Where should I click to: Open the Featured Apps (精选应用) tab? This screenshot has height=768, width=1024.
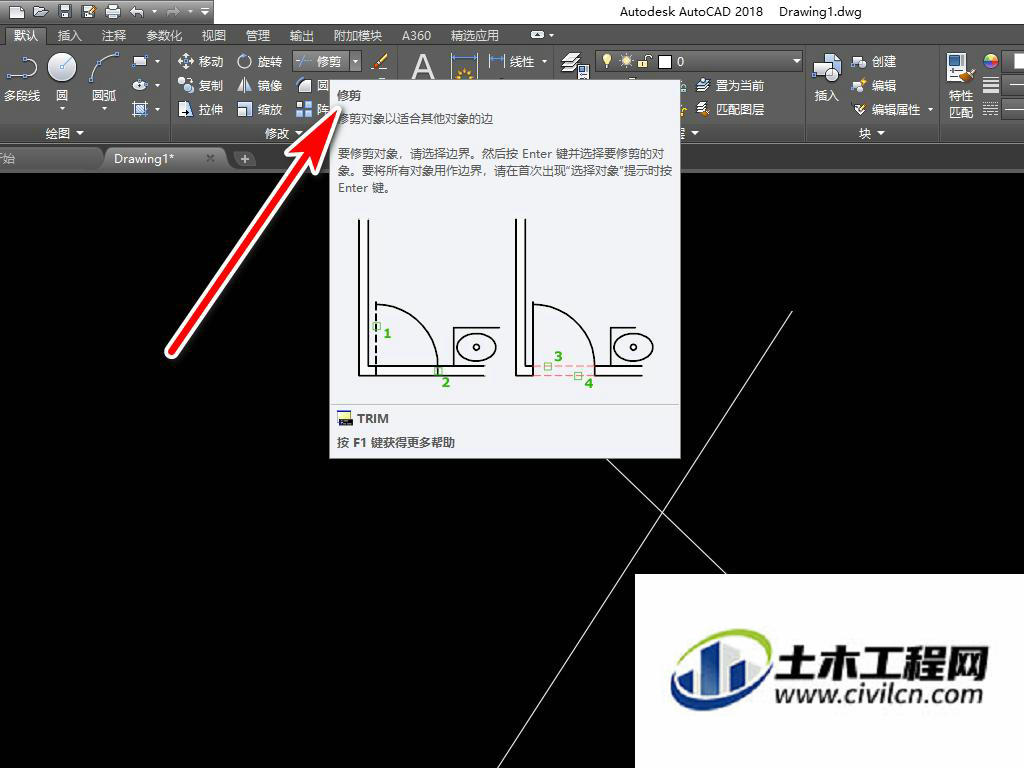coord(475,35)
